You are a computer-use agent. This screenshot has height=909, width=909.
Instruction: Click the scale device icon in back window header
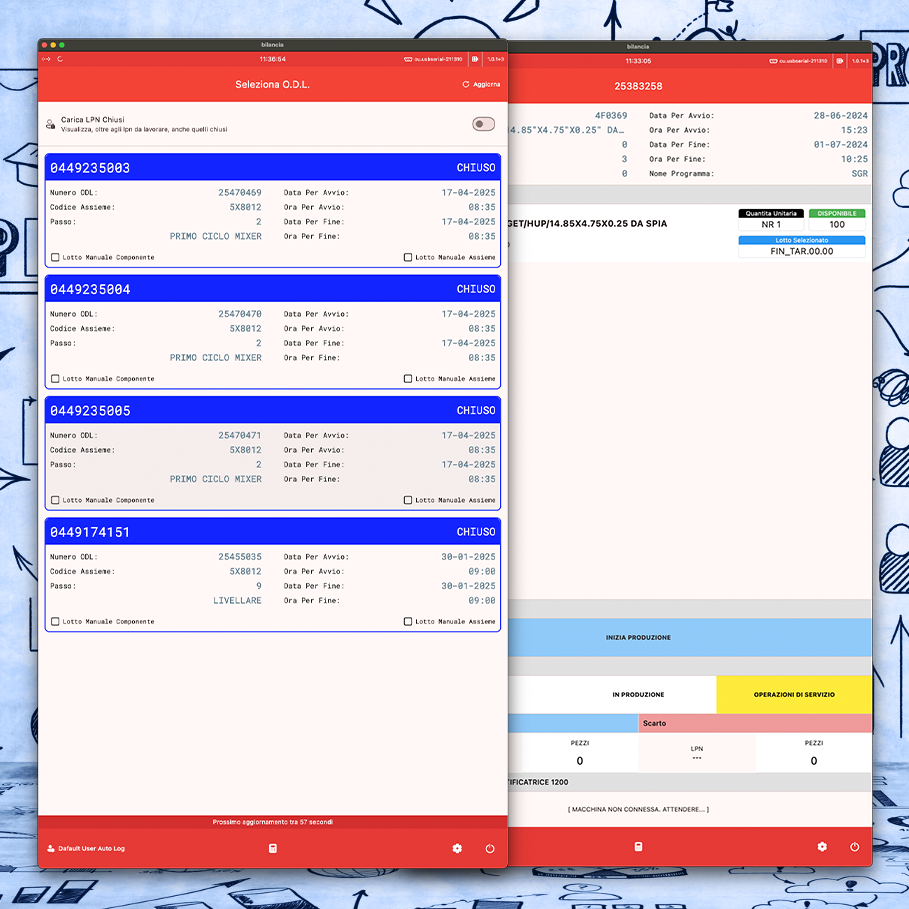(x=839, y=61)
